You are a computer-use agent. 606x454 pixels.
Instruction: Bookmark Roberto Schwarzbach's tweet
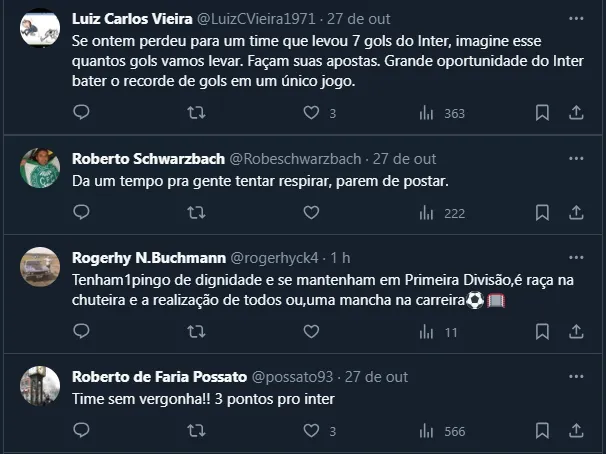coord(542,212)
